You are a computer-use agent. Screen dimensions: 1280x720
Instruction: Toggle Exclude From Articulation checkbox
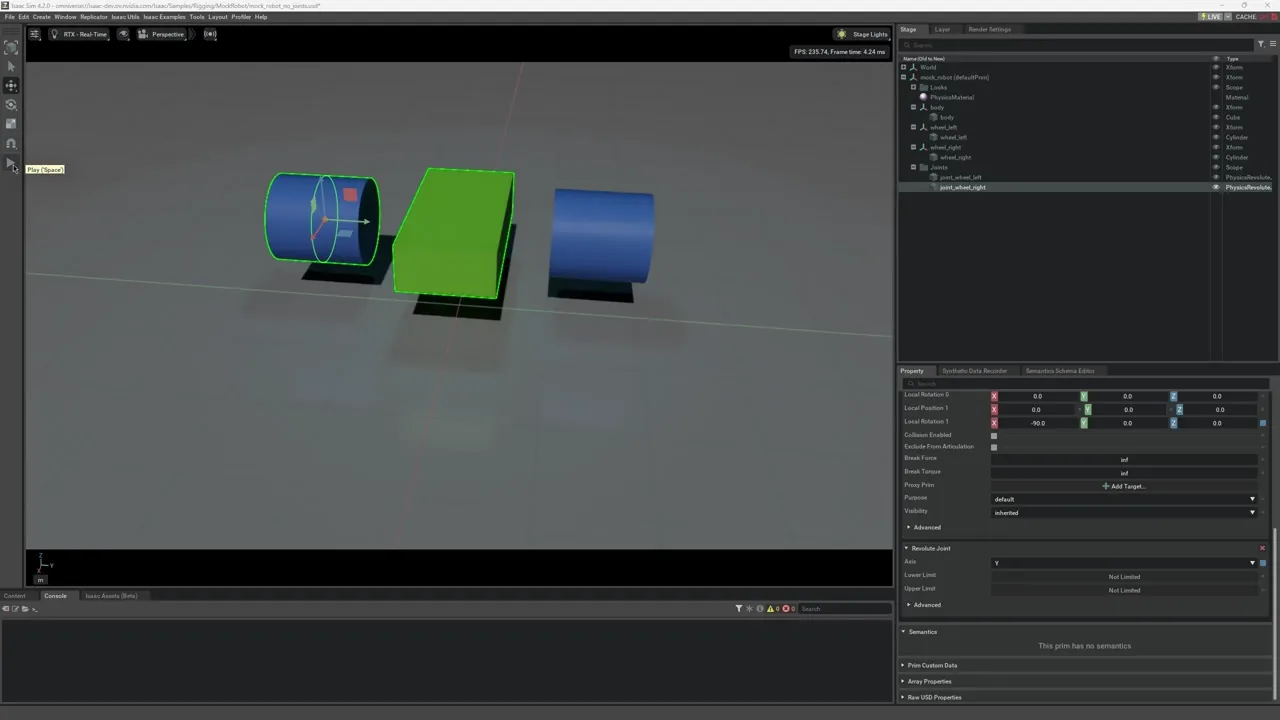coord(994,447)
